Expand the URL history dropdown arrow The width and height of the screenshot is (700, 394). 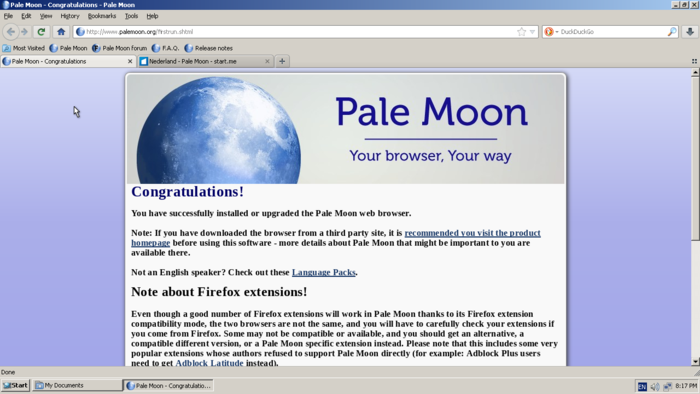tap(532, 32)
